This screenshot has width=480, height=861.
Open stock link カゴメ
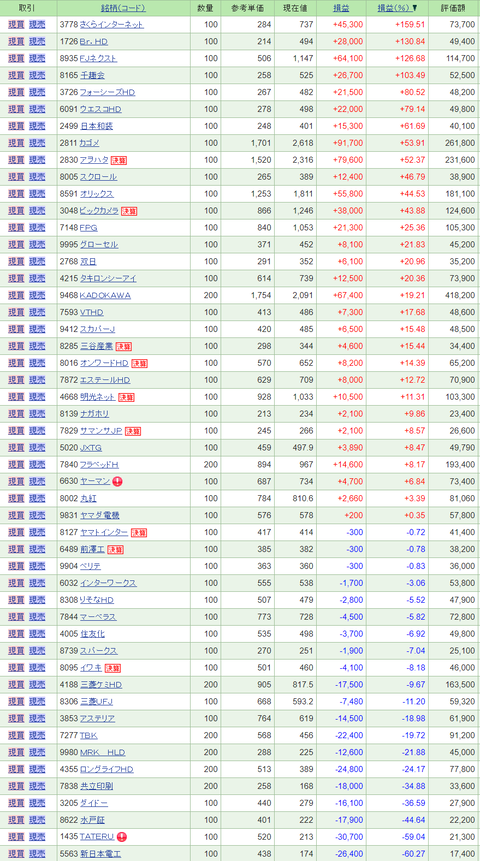(x=90, y=143)
